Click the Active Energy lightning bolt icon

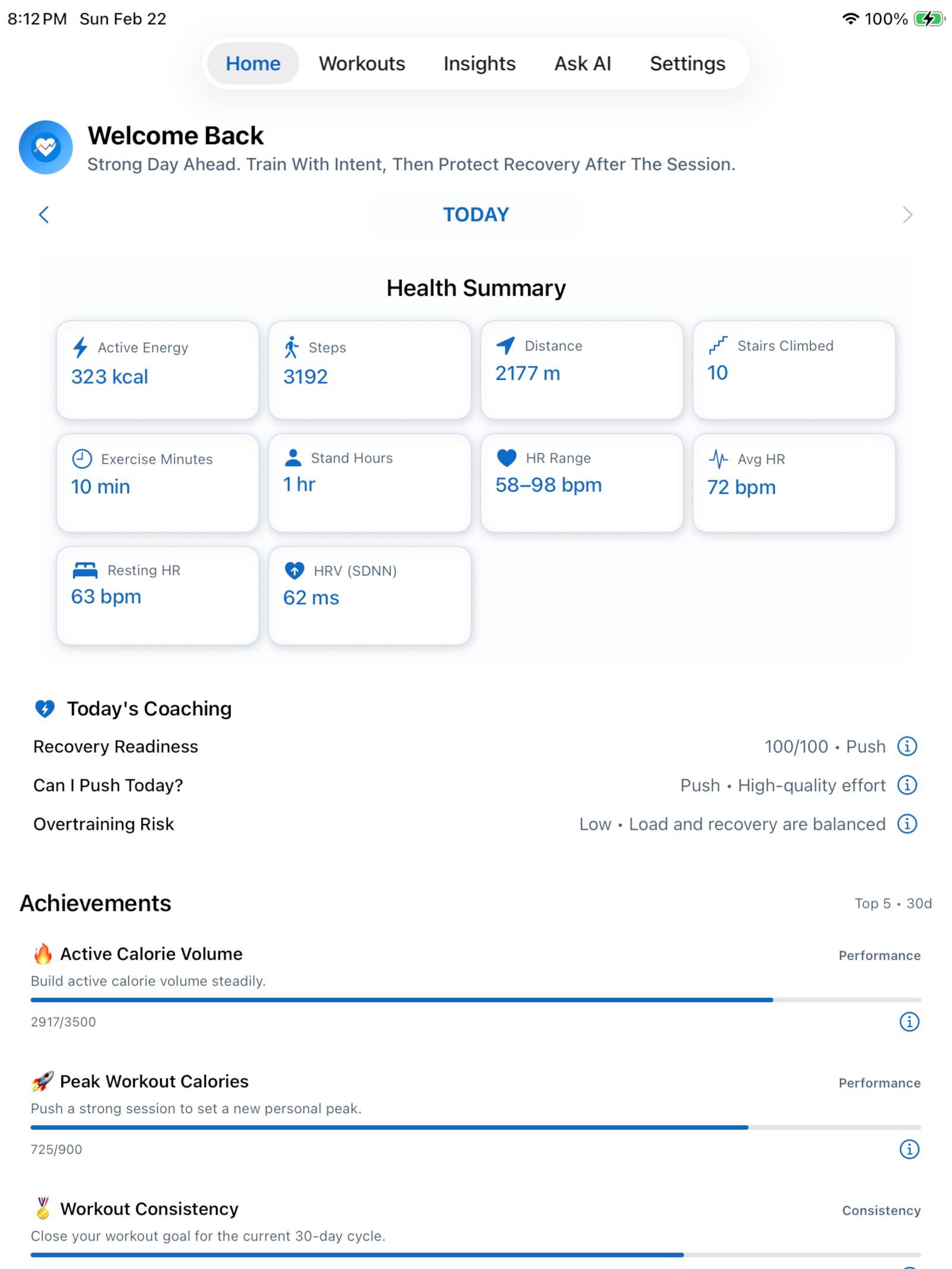(80, 347)
